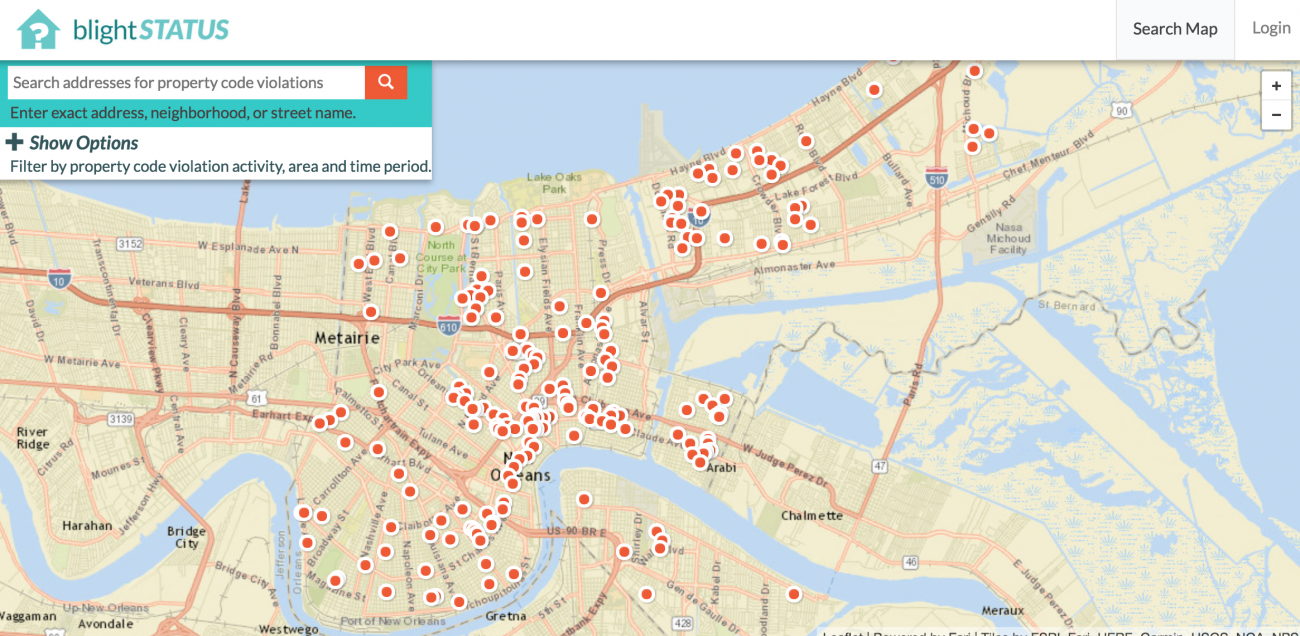Click the Arabi label on the map
The image size is (1300, 636).
721,467
